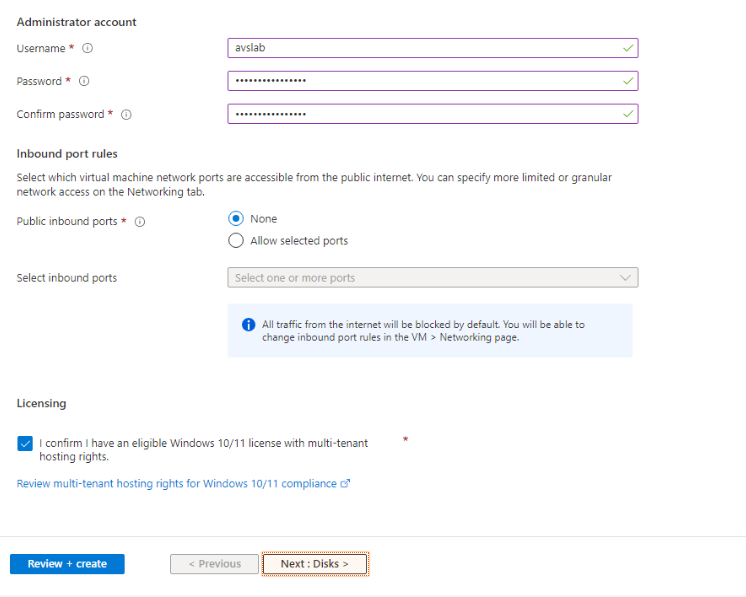Click into the Username field containing avslab
Viewport: 746px width, 597px height.
click(x=420, y=48)
